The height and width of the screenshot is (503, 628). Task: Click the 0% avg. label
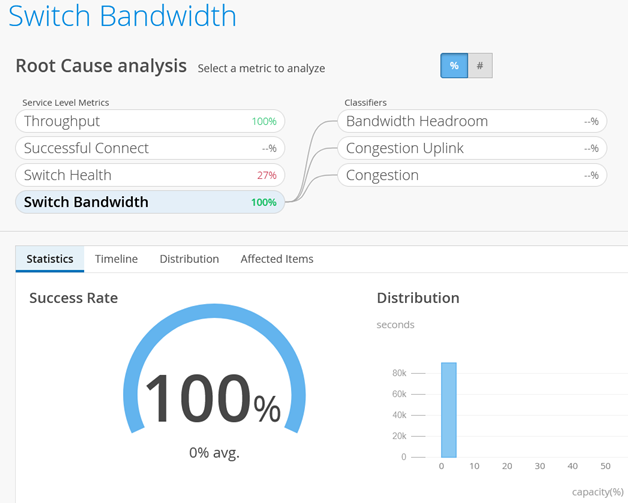pyautogui.click(x=214, y=452)
